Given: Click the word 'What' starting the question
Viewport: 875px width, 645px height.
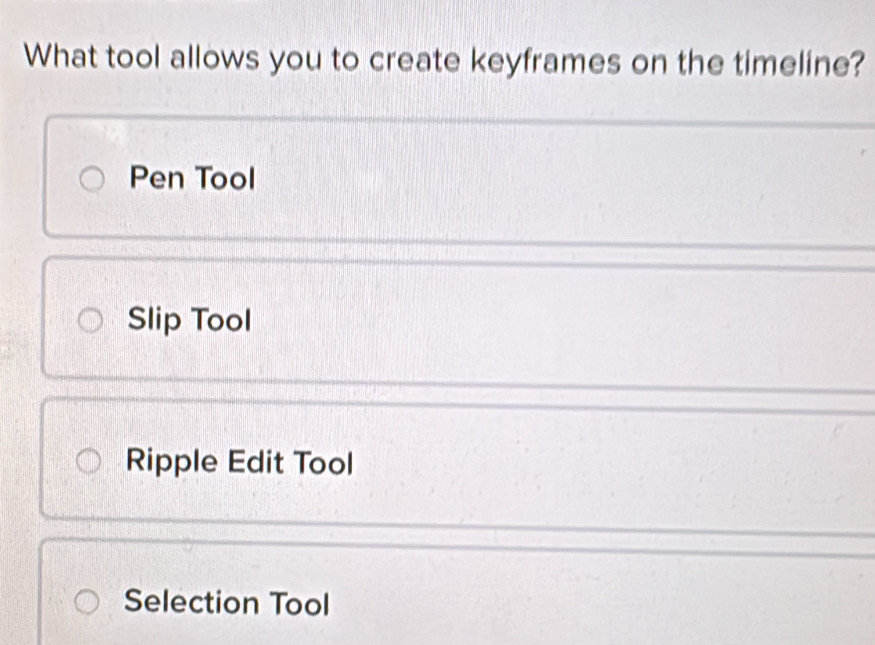Looking at the screenshot, I should tap(61, 56).
